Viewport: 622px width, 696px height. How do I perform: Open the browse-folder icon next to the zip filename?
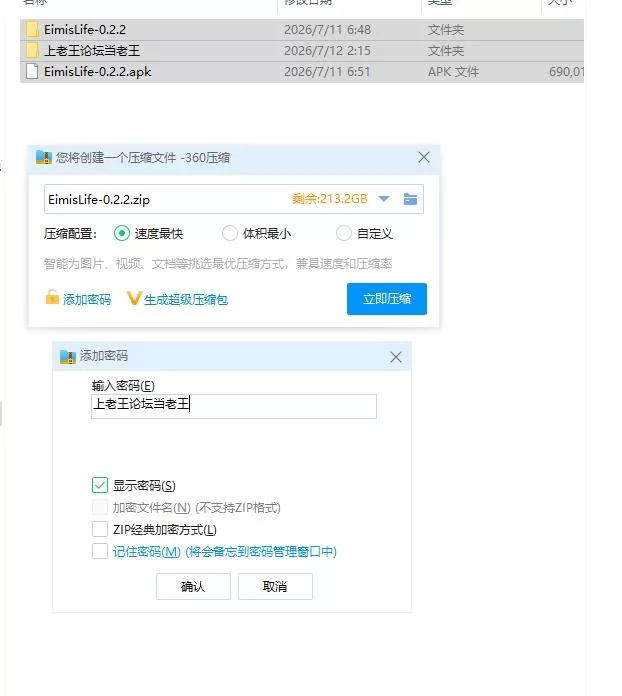pos(410,199)
